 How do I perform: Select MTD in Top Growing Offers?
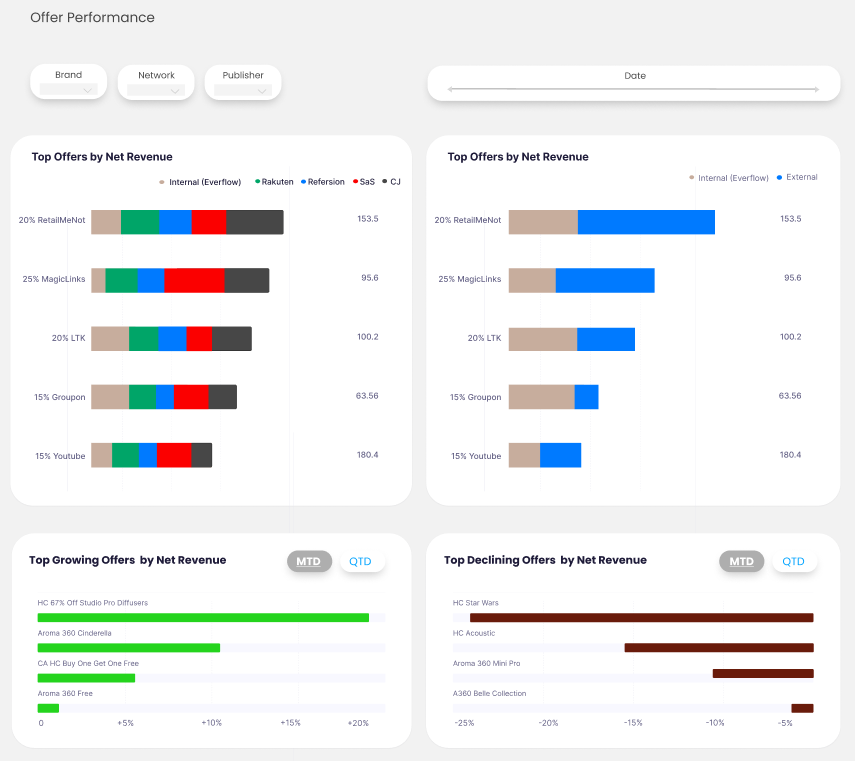309,561
